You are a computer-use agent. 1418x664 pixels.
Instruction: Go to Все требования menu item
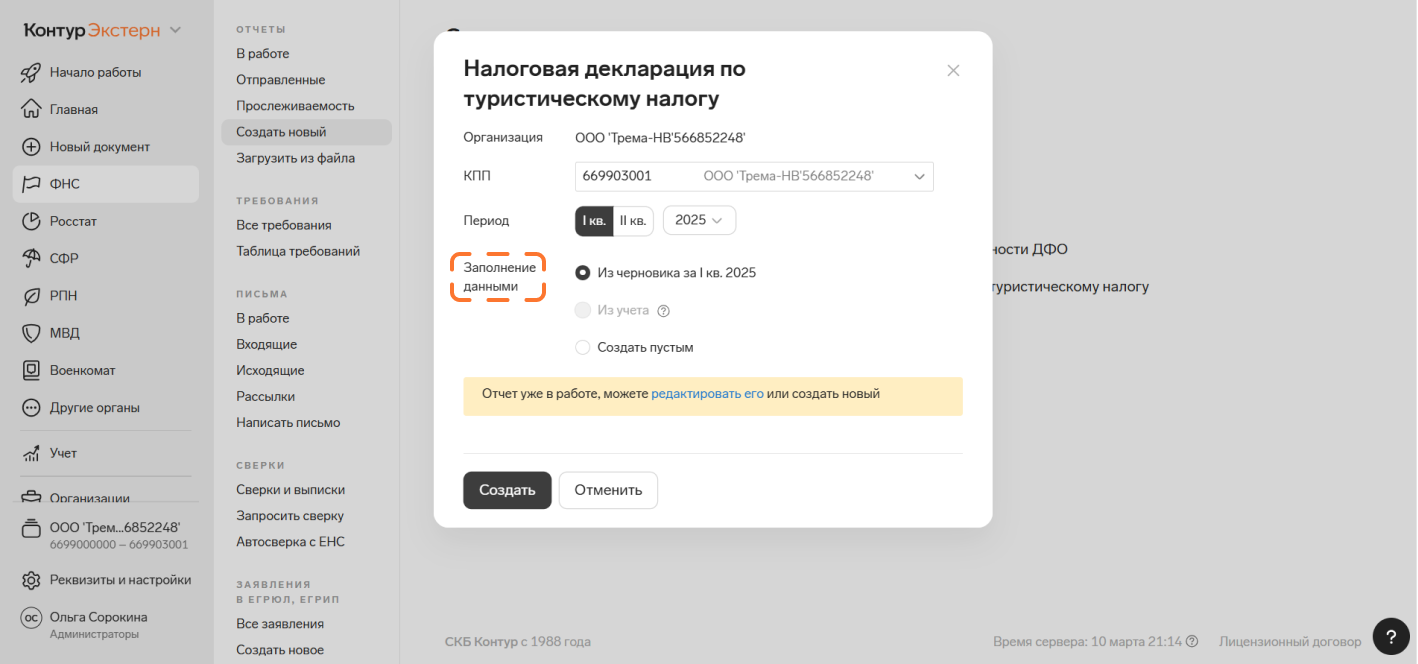pos(284,225)
